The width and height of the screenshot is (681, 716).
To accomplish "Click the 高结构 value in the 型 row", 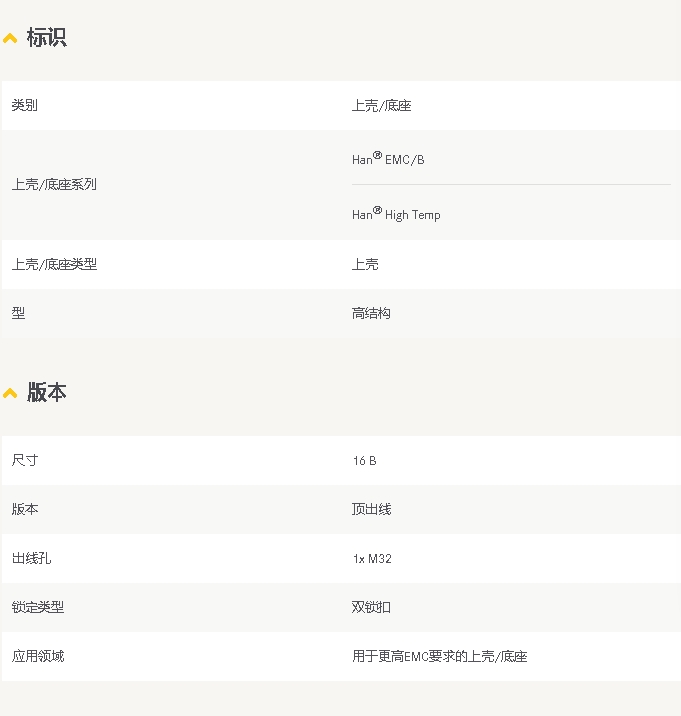I will (x=371, y=313).
